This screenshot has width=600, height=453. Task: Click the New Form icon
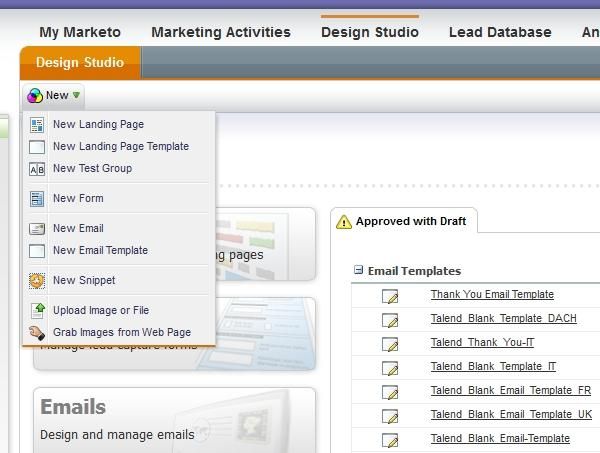pos(37,199)
